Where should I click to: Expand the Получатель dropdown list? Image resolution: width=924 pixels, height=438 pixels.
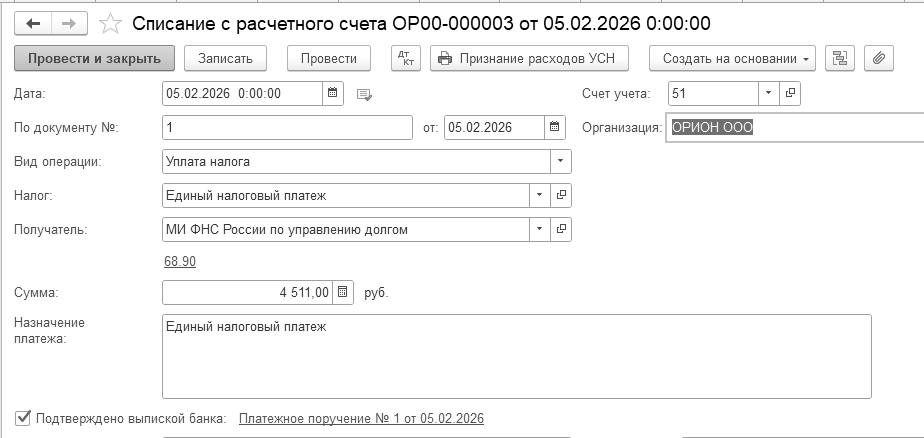point(539,229)
